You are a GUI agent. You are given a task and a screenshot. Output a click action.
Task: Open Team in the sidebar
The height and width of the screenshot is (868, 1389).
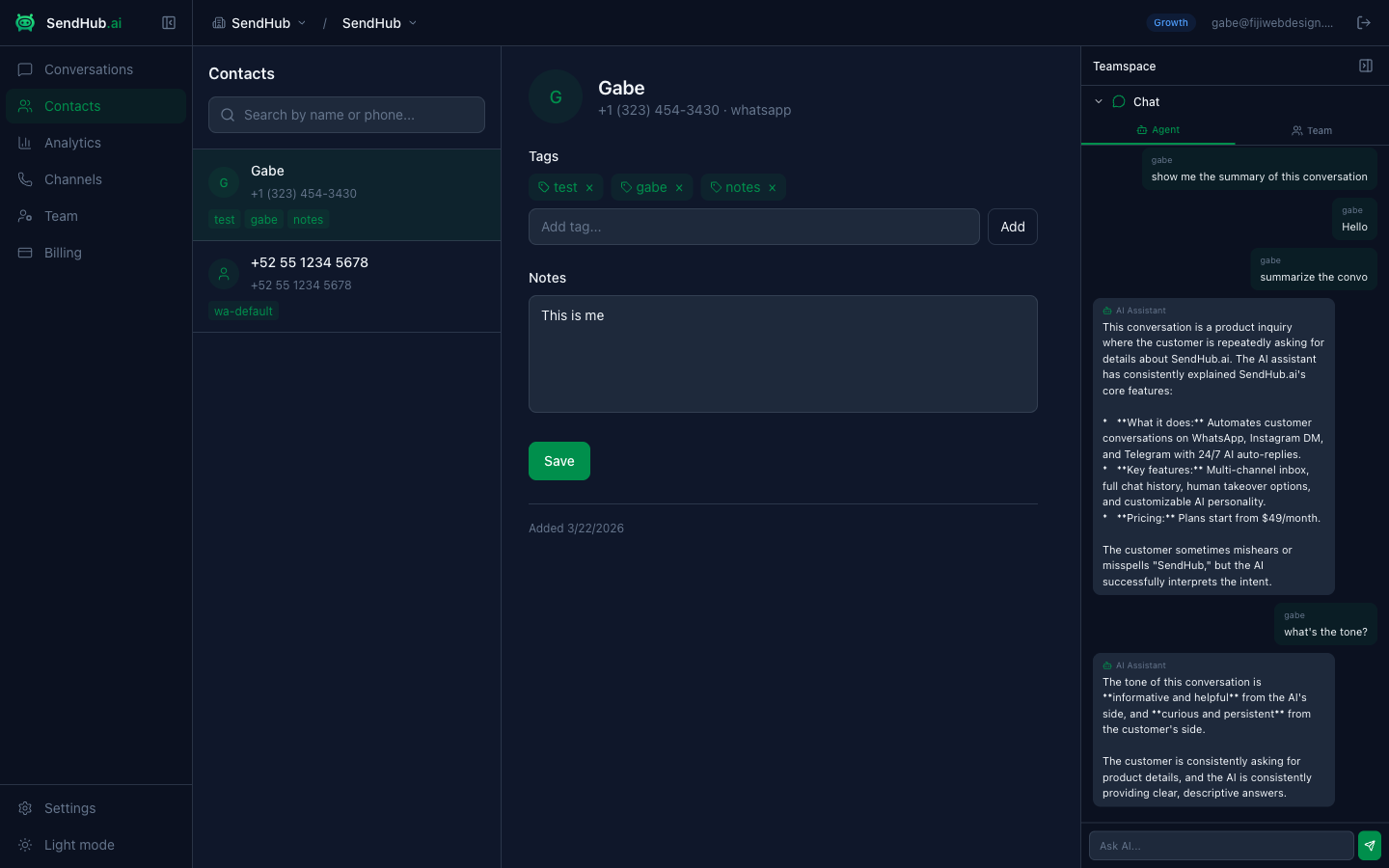95,216
